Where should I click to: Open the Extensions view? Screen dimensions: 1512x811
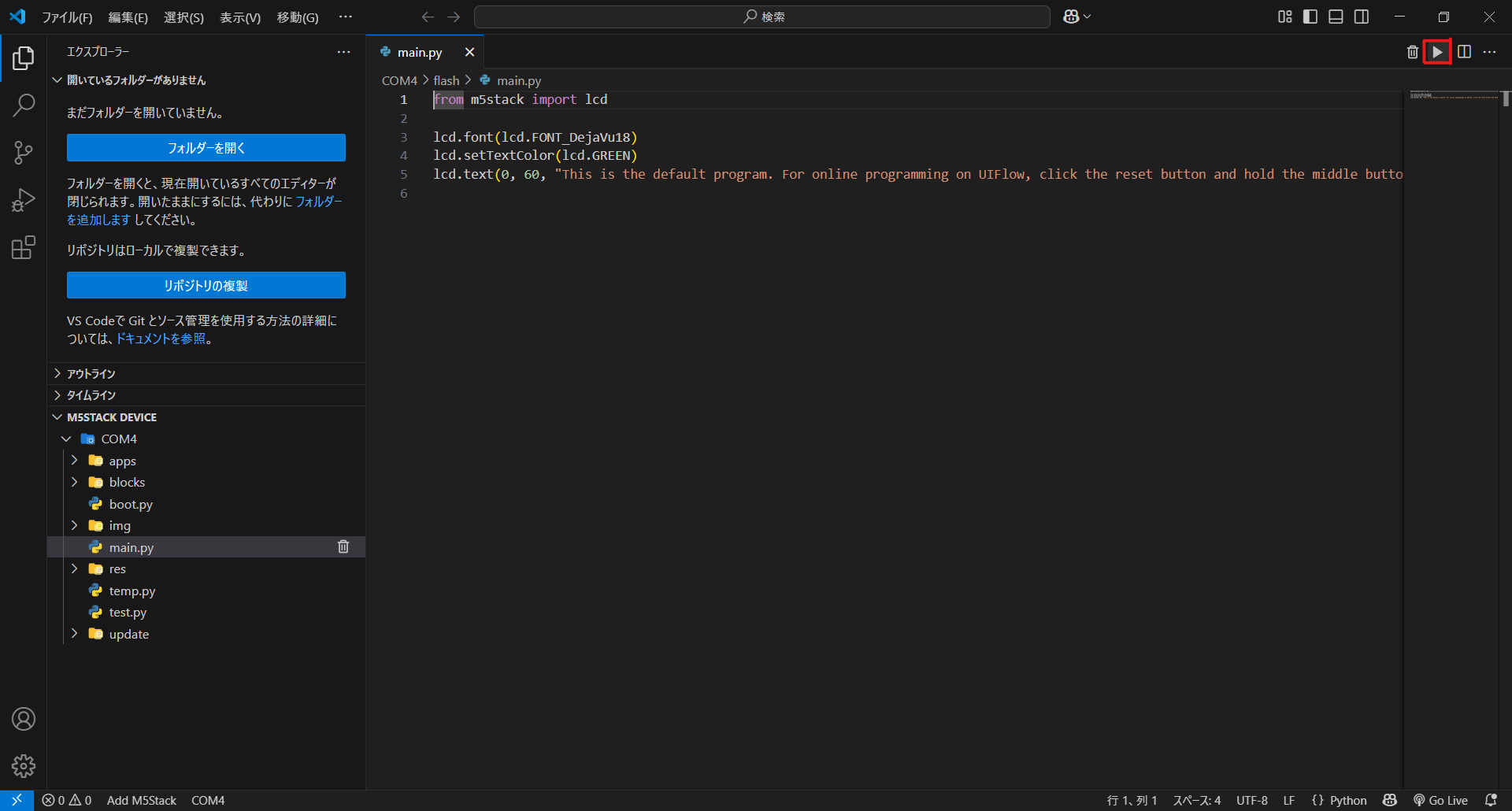(x=24, y=246)
